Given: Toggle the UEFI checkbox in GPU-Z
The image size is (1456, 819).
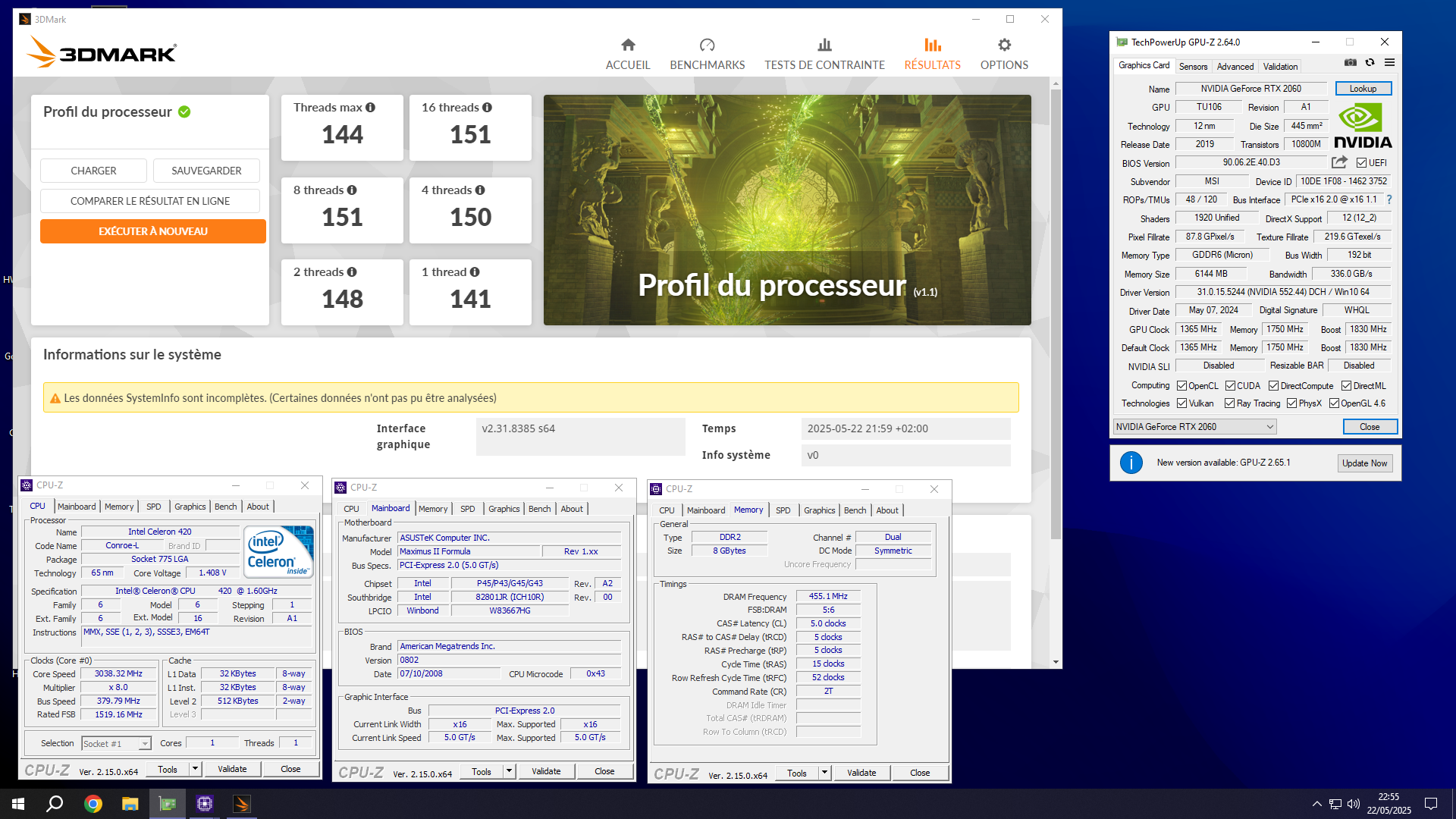Looking at the screenshot, I should pyautogui.click(x=1361, y=163).
